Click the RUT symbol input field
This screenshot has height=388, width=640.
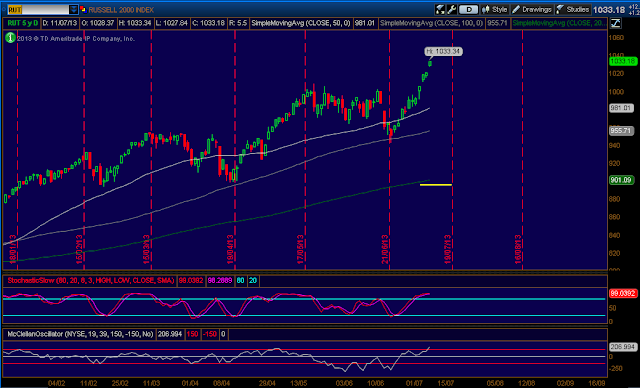(x=38, y=9)
